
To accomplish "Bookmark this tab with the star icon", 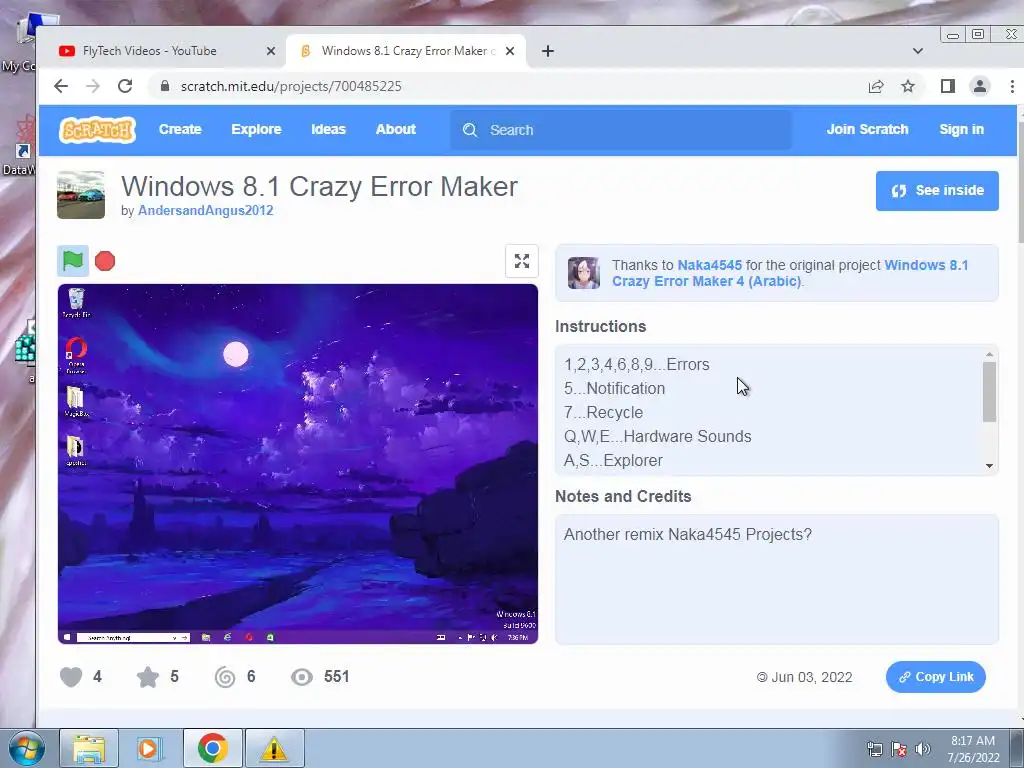I will 908,86.
